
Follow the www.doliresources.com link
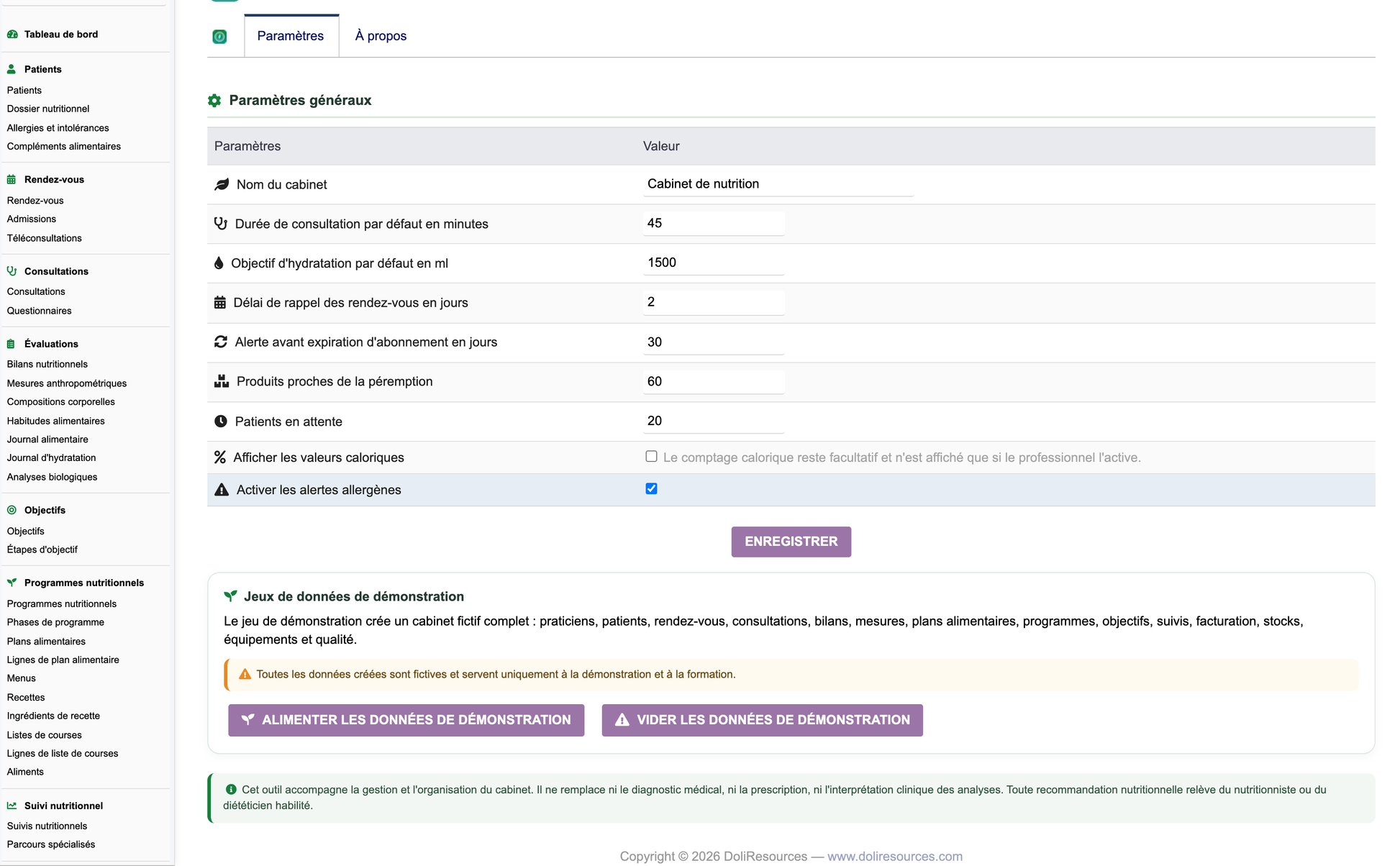coord(894,856)
